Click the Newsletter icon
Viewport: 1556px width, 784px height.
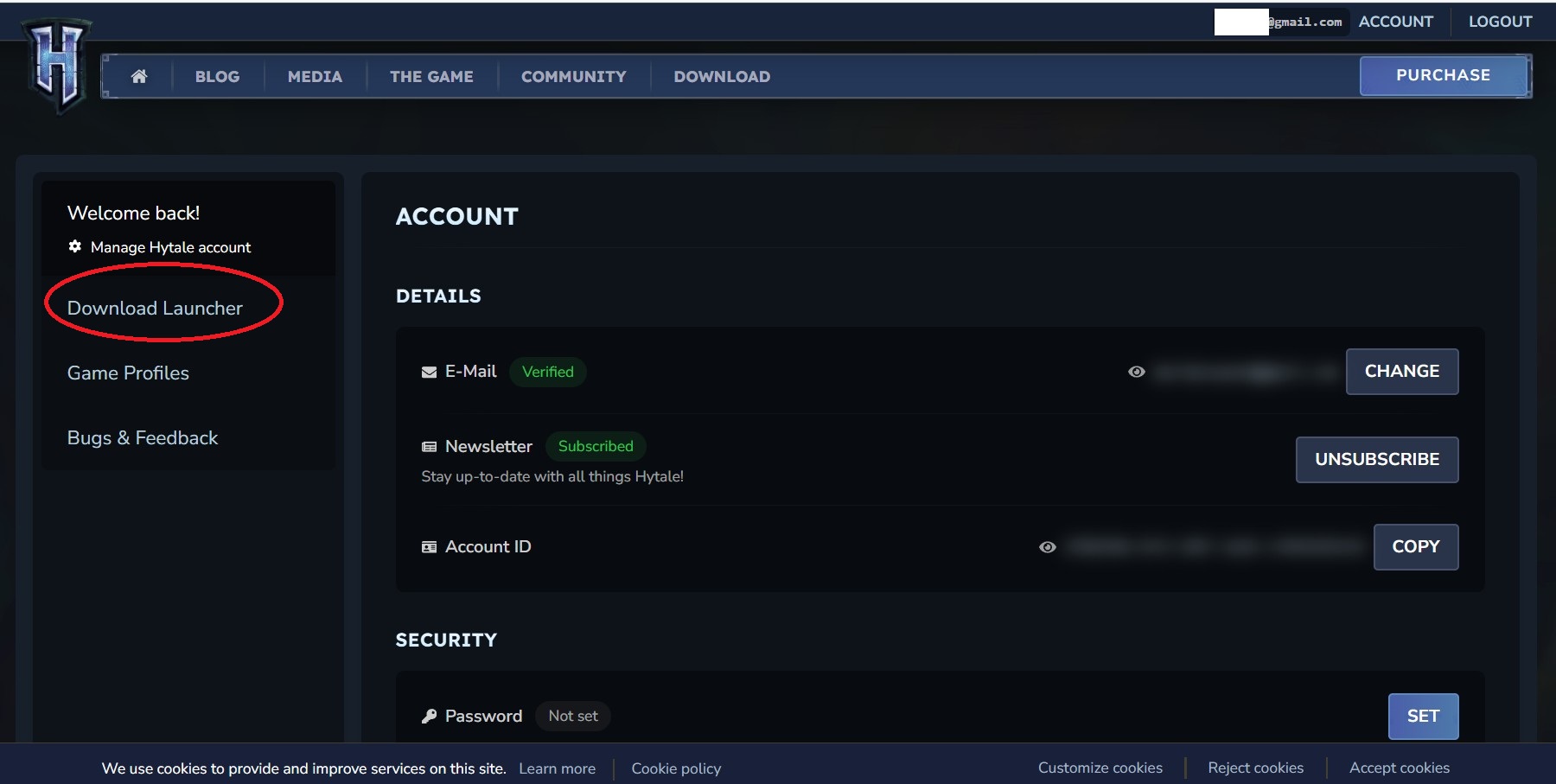click(429, 447)
